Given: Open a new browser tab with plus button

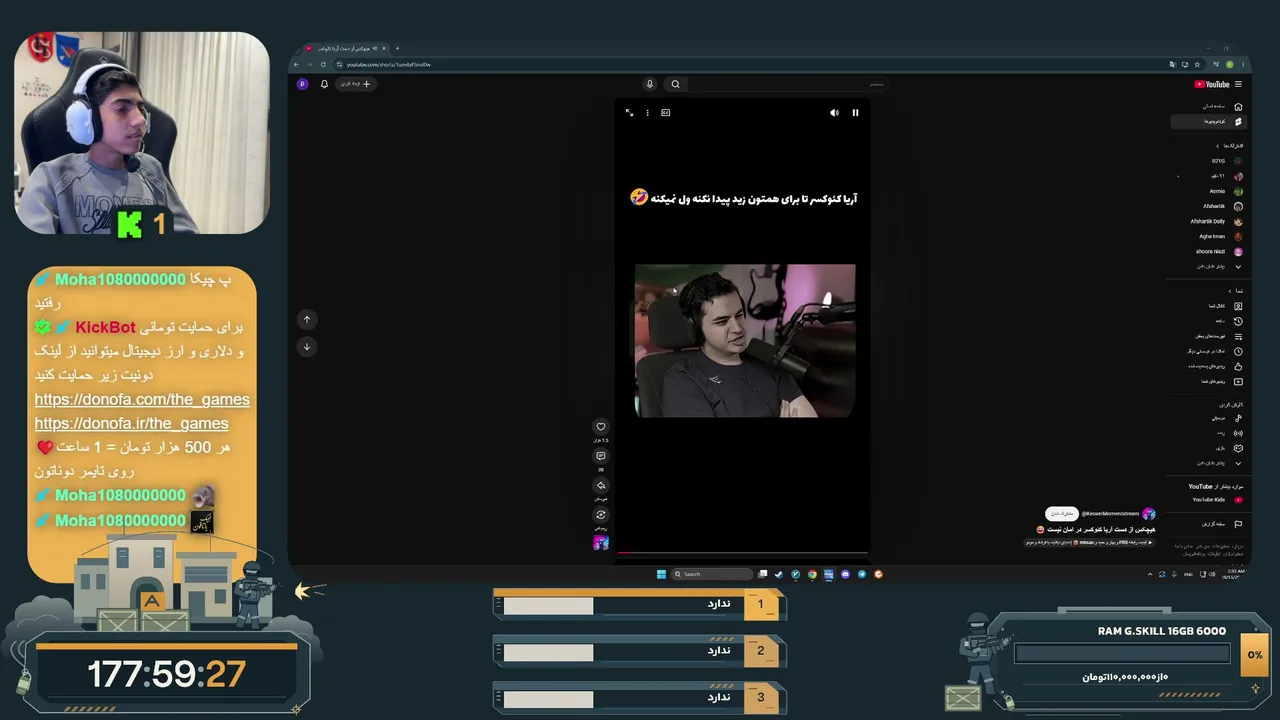Looking at the screenshot, I should tap(397, 48).
